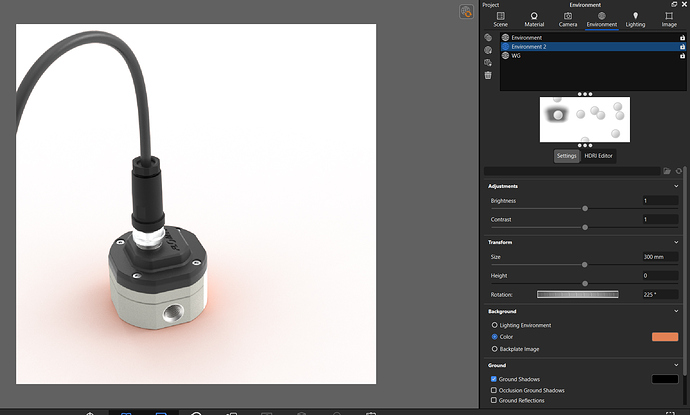Click the third environment list icon above trash
This screenshot has height=415, width=690.
pos(488,62)
